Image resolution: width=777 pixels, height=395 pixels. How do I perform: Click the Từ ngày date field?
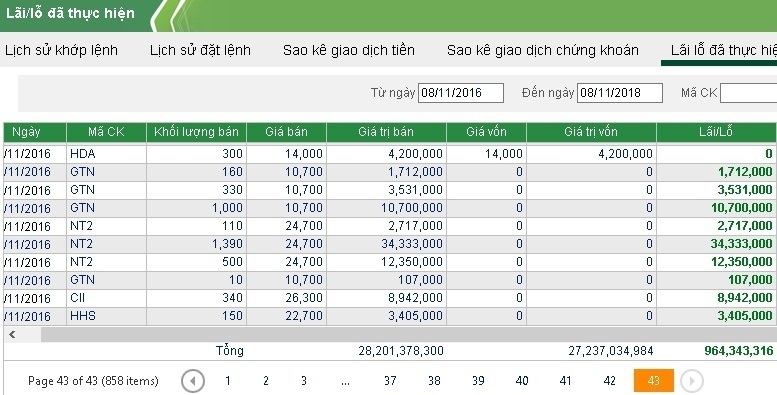tap(461, 93)
